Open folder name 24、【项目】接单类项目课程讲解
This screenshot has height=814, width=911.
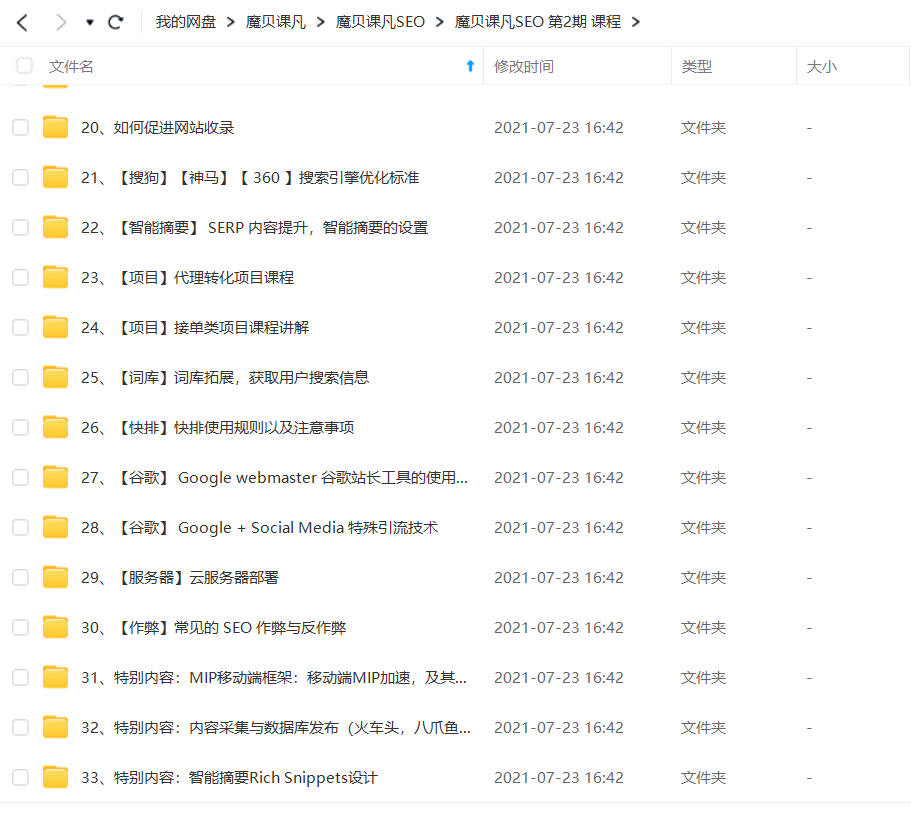(x=195, y=327)
